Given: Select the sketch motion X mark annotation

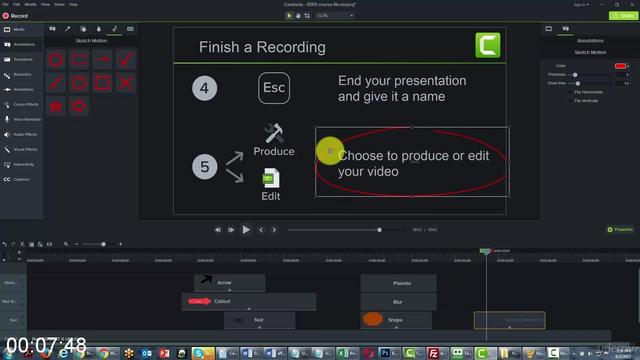Looking at the screenshot, I should tap(125, 83).
